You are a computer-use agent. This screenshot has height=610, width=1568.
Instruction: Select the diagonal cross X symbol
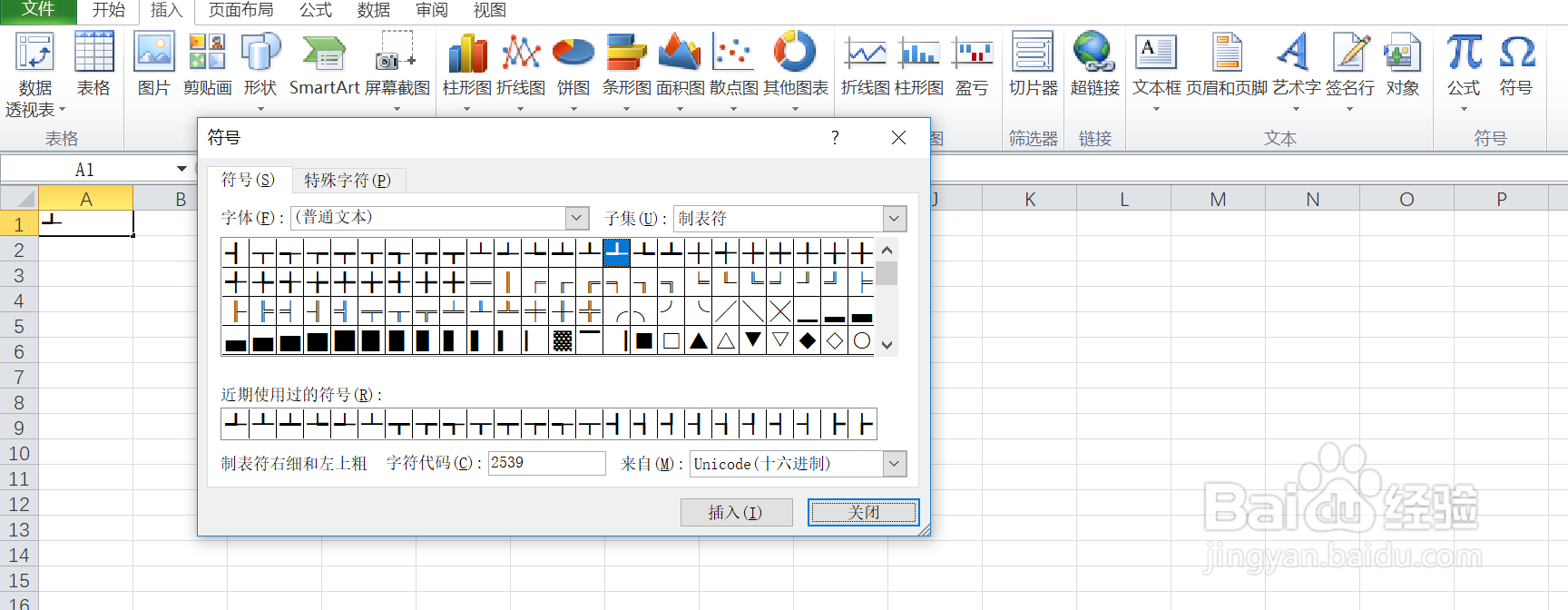tap(780, 312)
